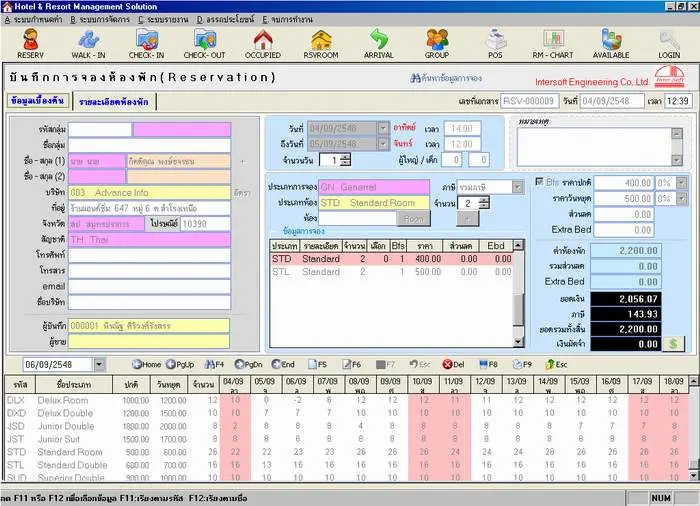This screenshot has width=700, height=506.
Task: Open the OCCUPIED rooms view
Action: pos(262,43)
